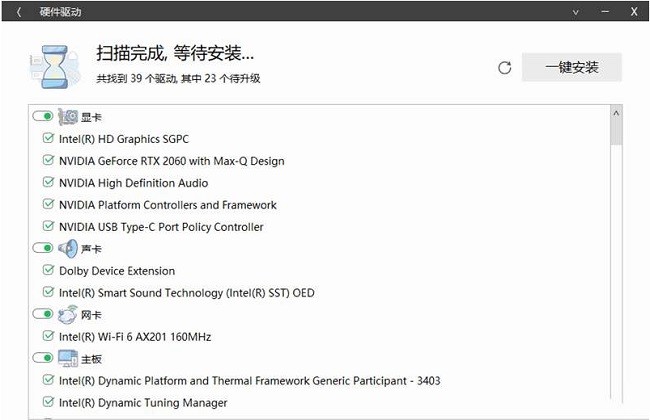650x420 pixels.
Task: Uncheck NVIDIA Platform Controllers and Framework
Action: tap(49, 204)
